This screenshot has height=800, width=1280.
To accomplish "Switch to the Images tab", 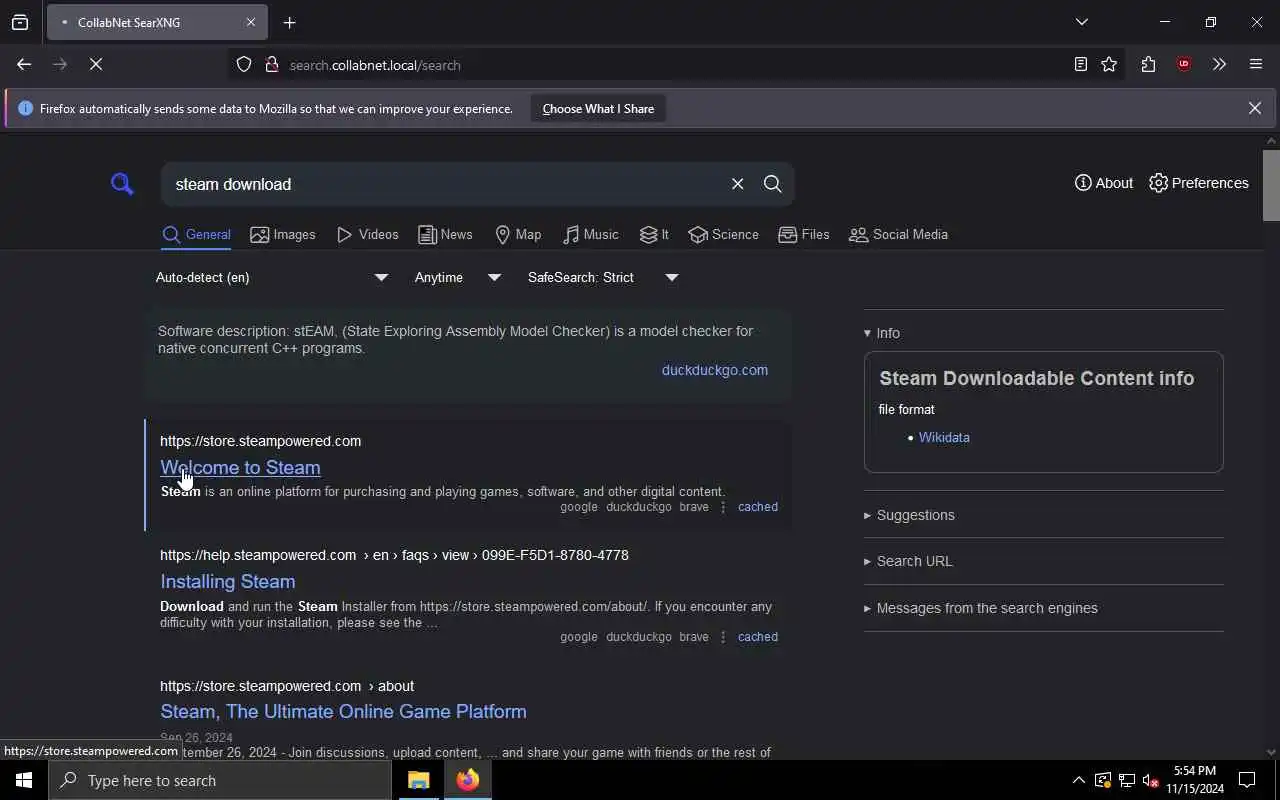I will point(283,234).
